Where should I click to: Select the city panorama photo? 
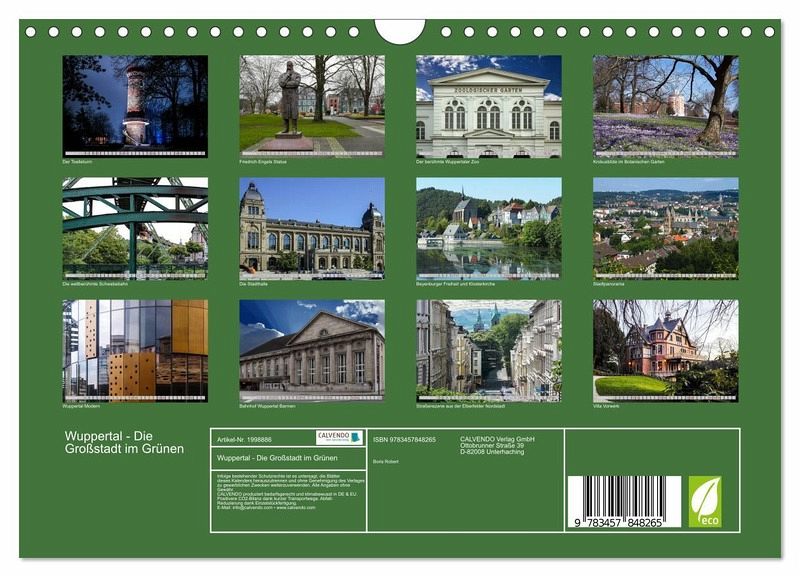click(x=666, y=229)
